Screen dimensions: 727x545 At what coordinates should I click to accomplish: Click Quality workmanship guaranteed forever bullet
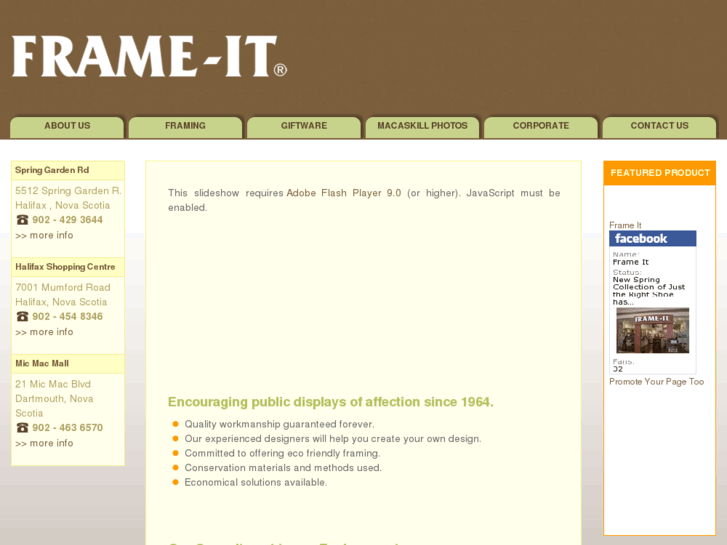pos(279,424)
